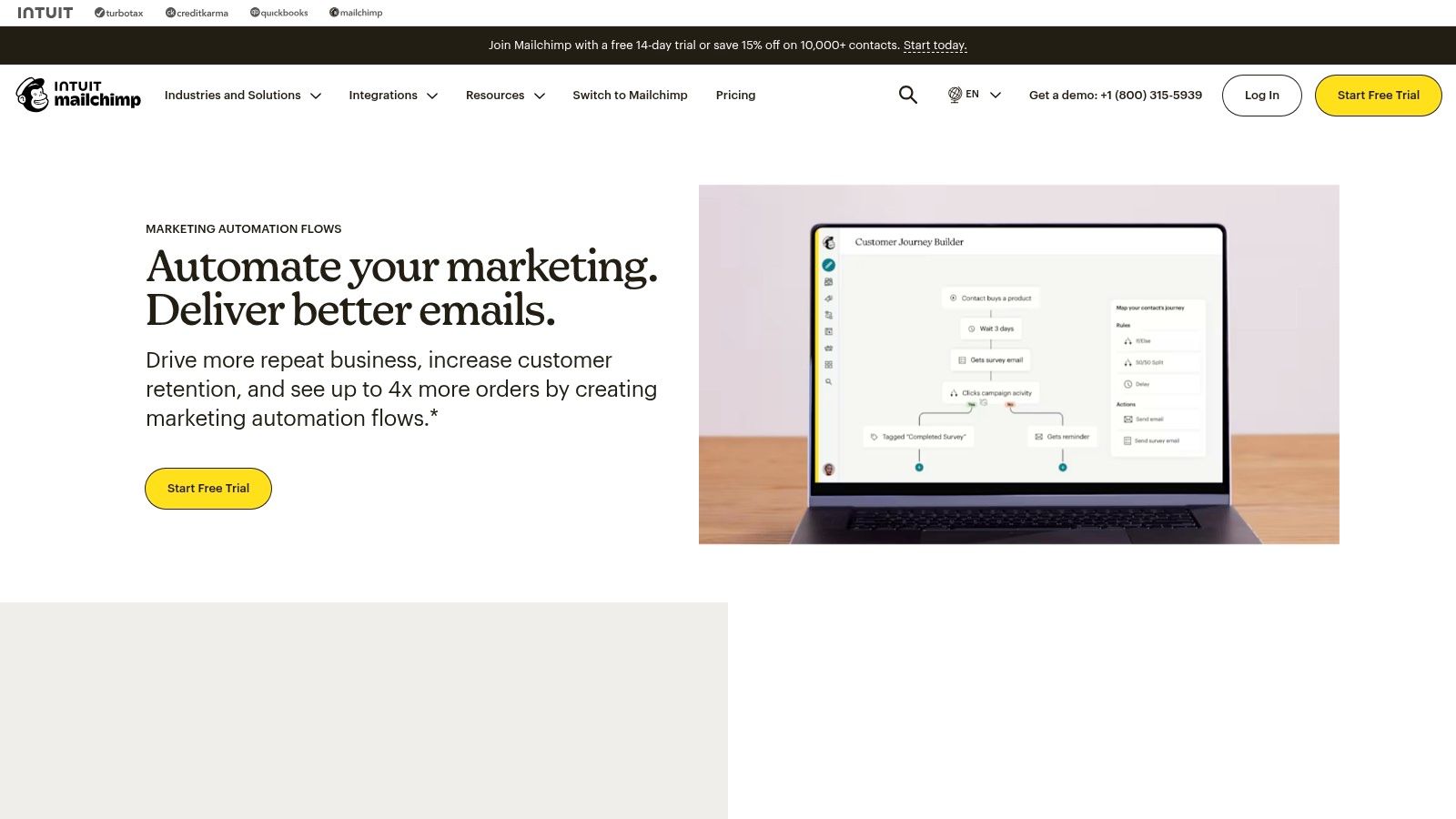Screen dimensions: 1456x819
Task: Click the Intuit Mailchimp logo
Action: click(78, 95)
